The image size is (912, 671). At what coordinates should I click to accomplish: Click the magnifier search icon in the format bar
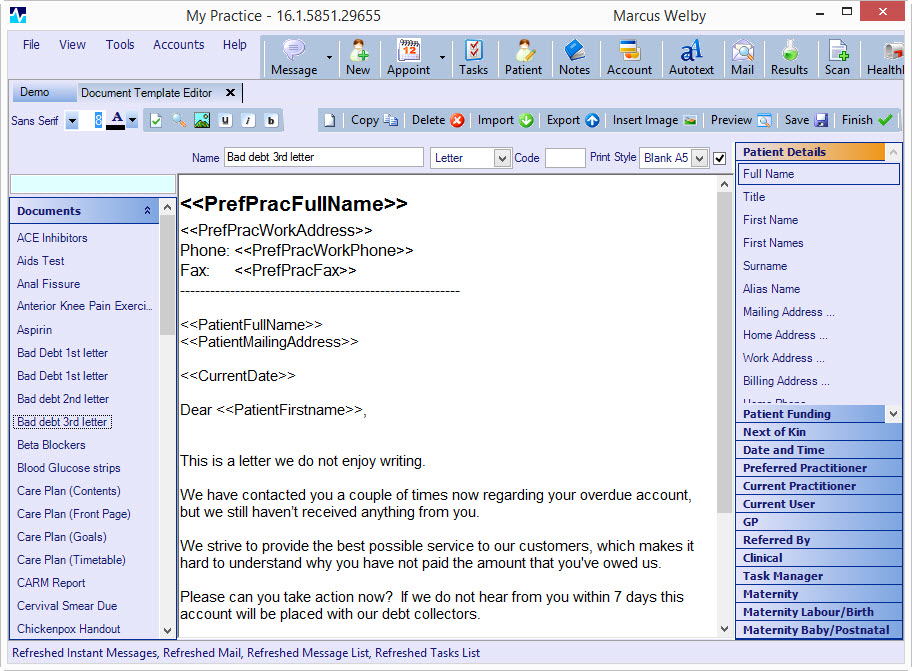pyautogui.click(x=179, y=120)
